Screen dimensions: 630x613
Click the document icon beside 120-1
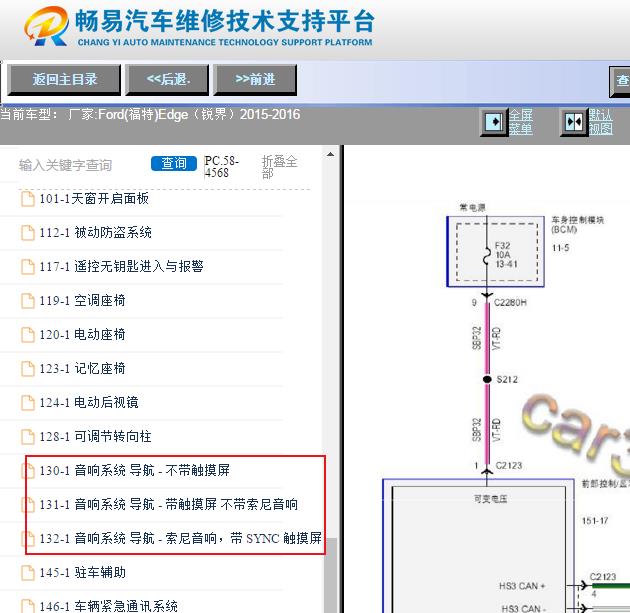click(x=28, y=335)
